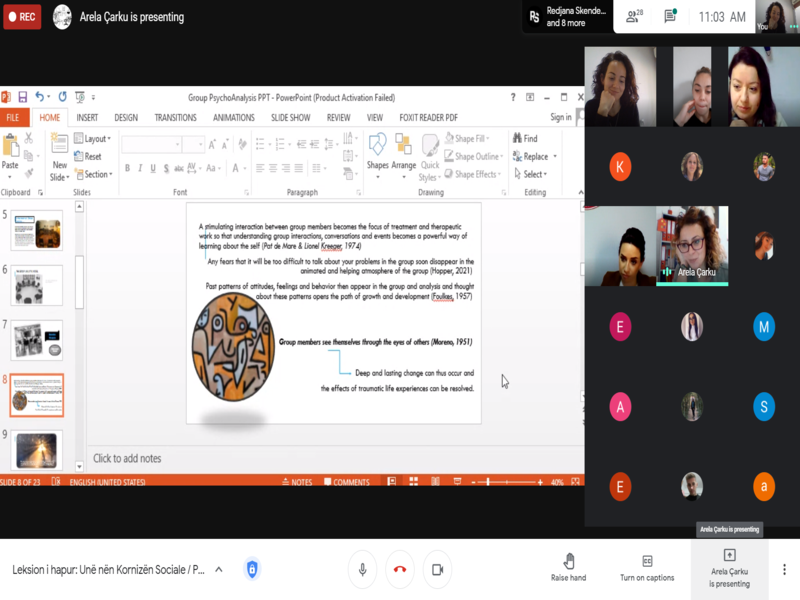Viewport: 800px width, 600px height.
Task: Click the font color A icon
Action: (x=236, y=168)
